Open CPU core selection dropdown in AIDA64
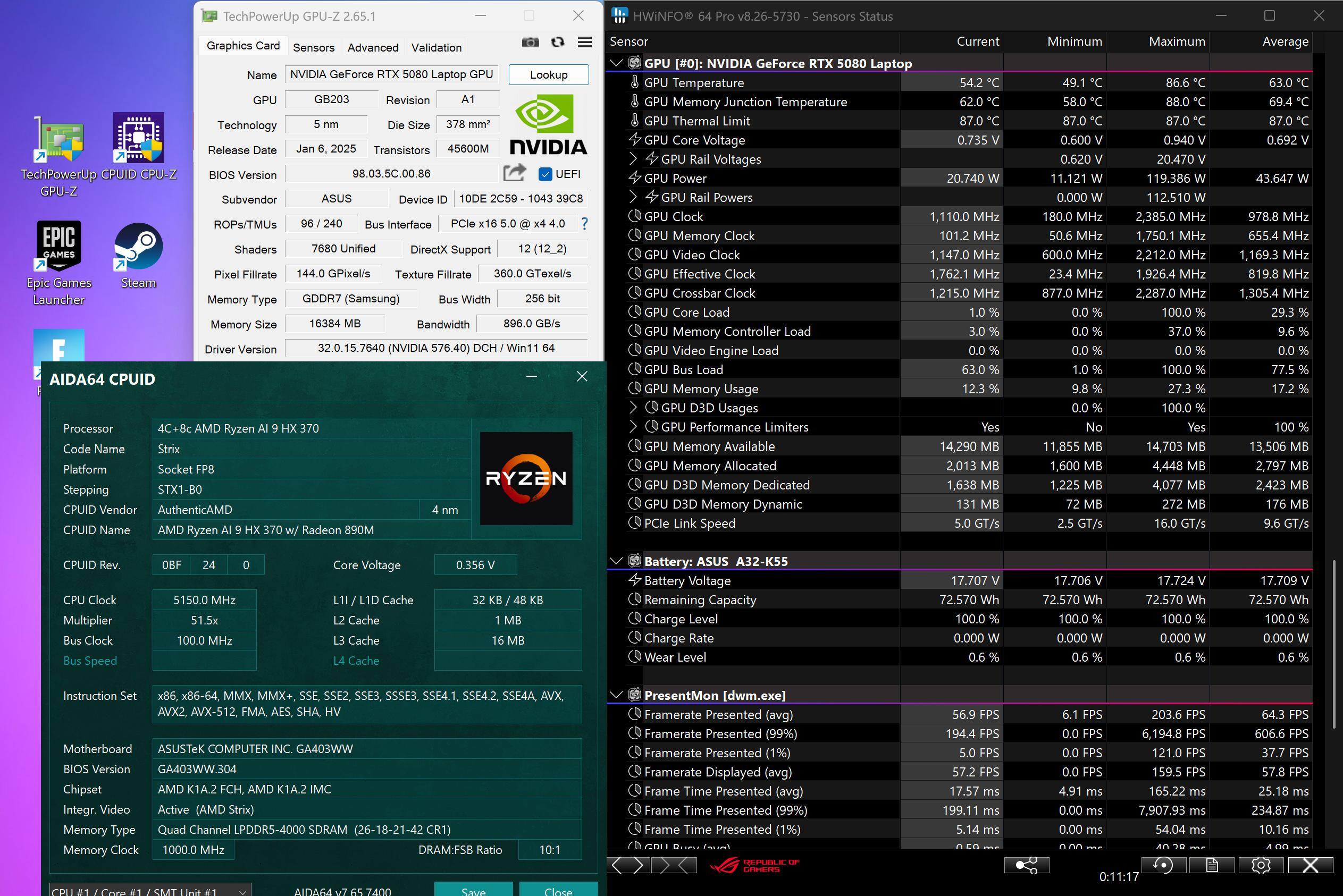Screen dimensions: 1343x896 (x=242, y=891)
